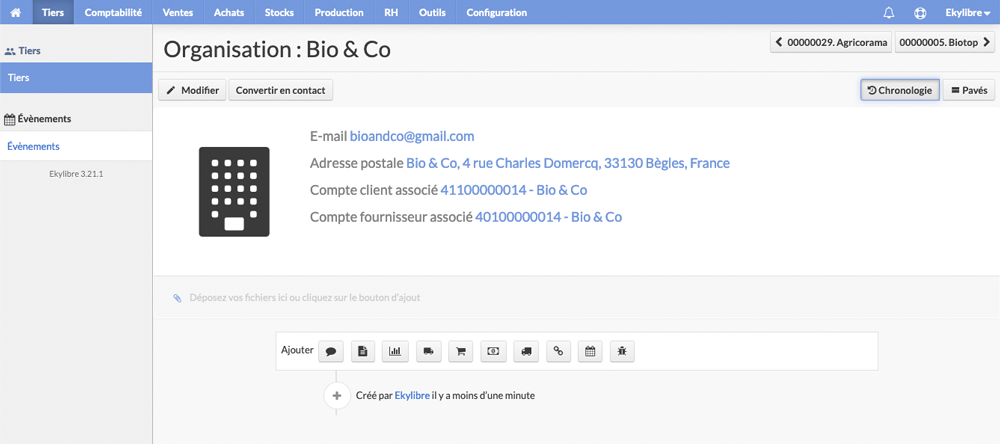Click the Organisation : Bio & Co title
Image resolution: width=1000 pixels, height=444 pixels.
(277, 49)
